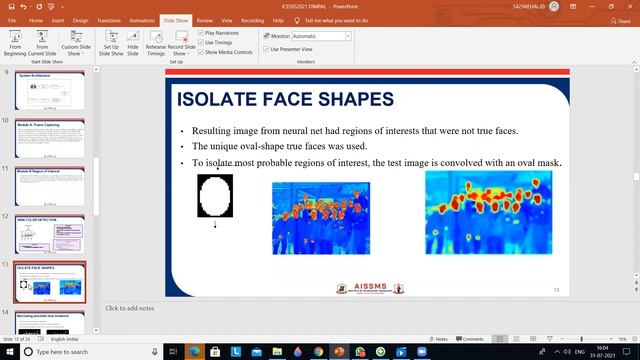The image size is (640, 360).
Task: Switch to the Home tab
Action: click(x=36, y=20)
